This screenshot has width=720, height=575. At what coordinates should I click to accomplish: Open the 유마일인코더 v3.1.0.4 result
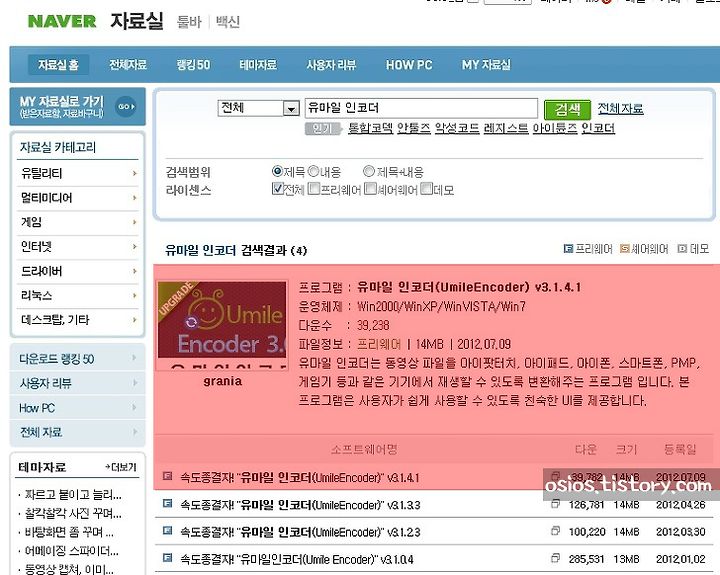[297, 559]
